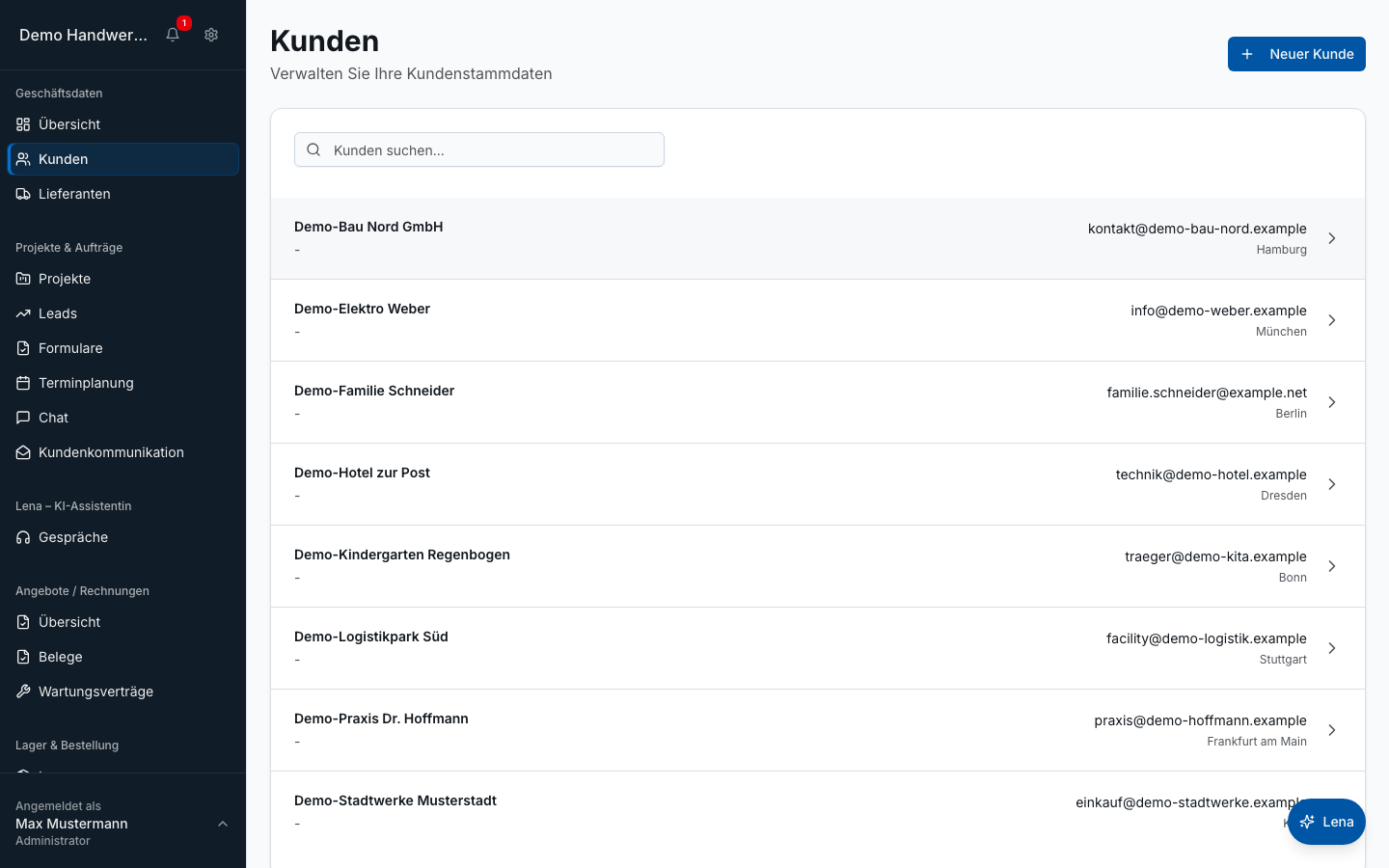Click the Kunden people icon
The width and height of the screenshot is (1389, 868).
[x=23, y=159]
